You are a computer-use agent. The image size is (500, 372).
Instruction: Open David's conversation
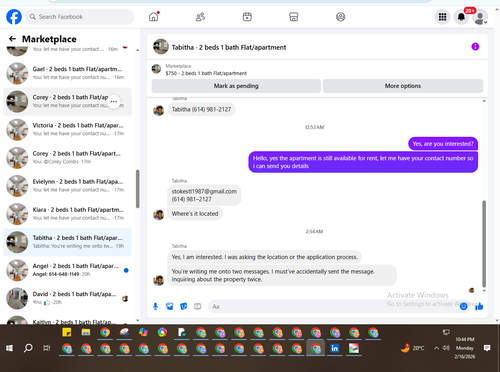tap(67, 298)
